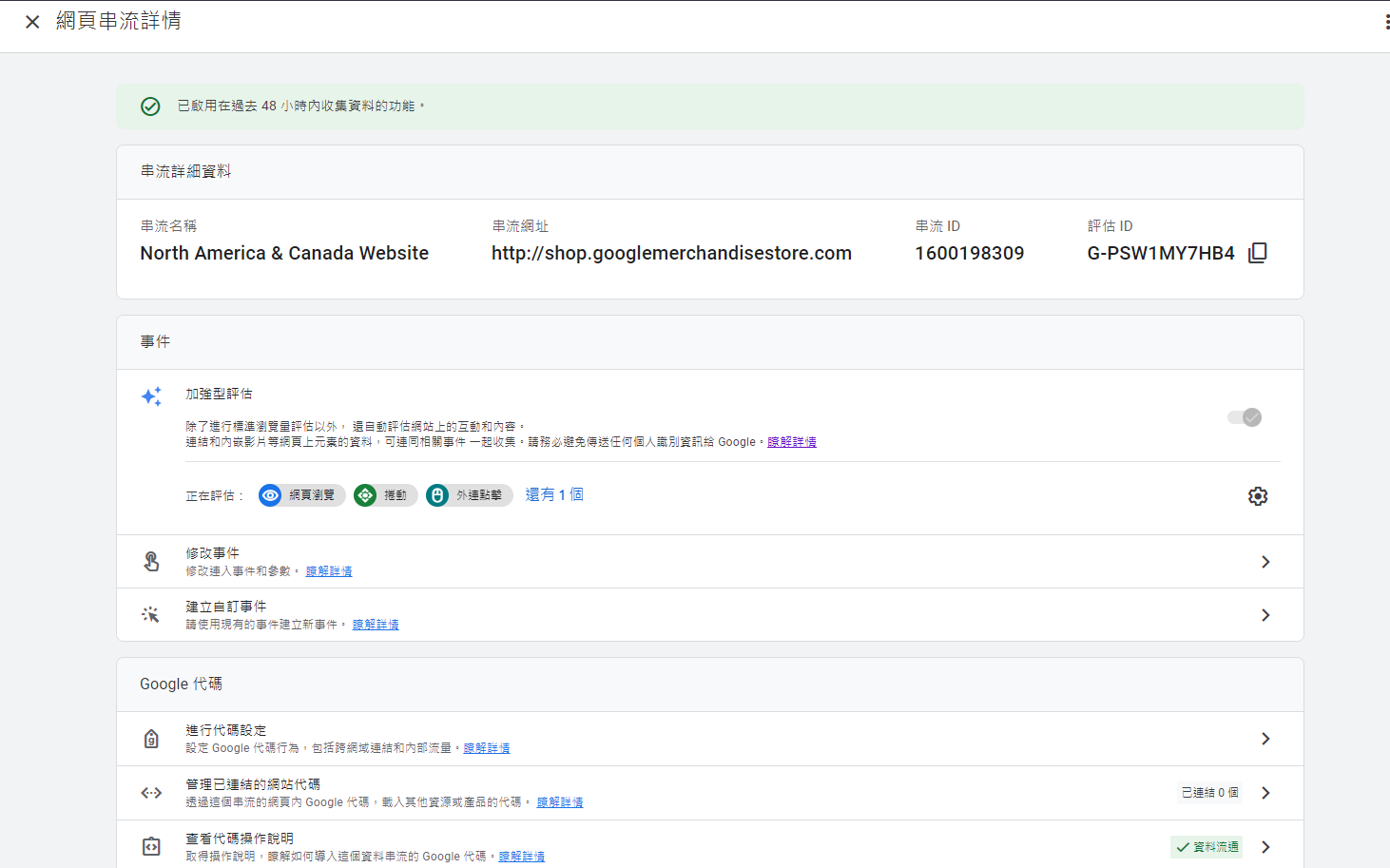Click the manage connected site tags icon
Image resolution: width=1390 pixels, height=868 pixels.
[151, 793]
